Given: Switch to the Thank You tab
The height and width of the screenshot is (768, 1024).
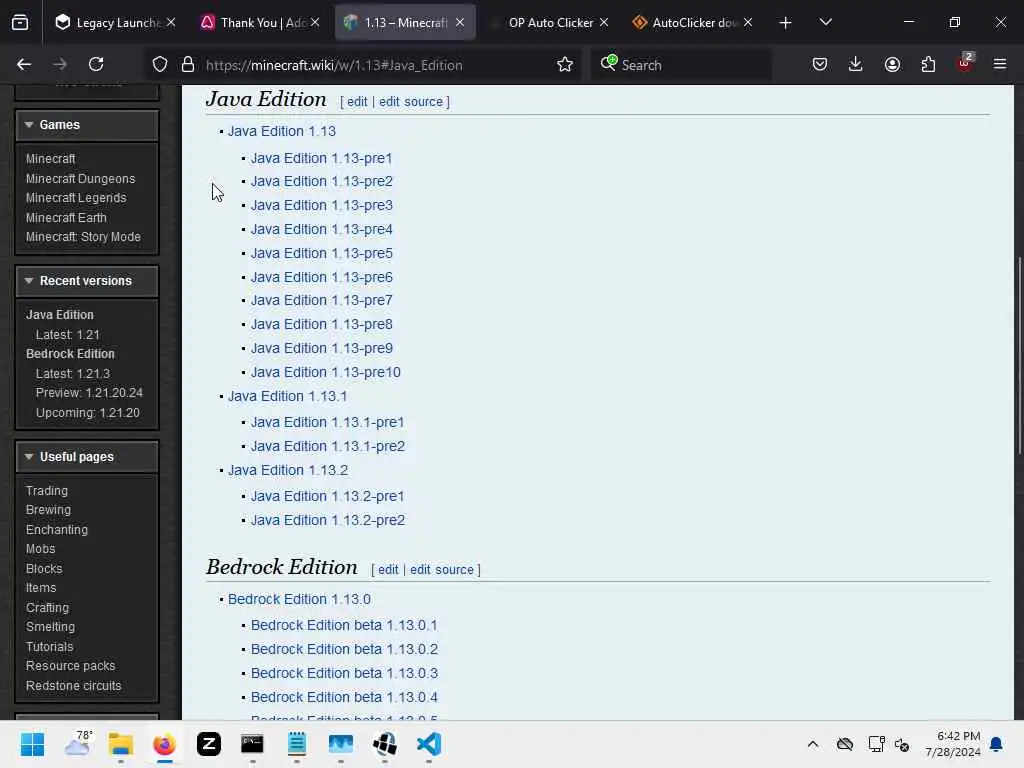Looking at the screenshot, I should pyautogui.click(x=261, y=22).
